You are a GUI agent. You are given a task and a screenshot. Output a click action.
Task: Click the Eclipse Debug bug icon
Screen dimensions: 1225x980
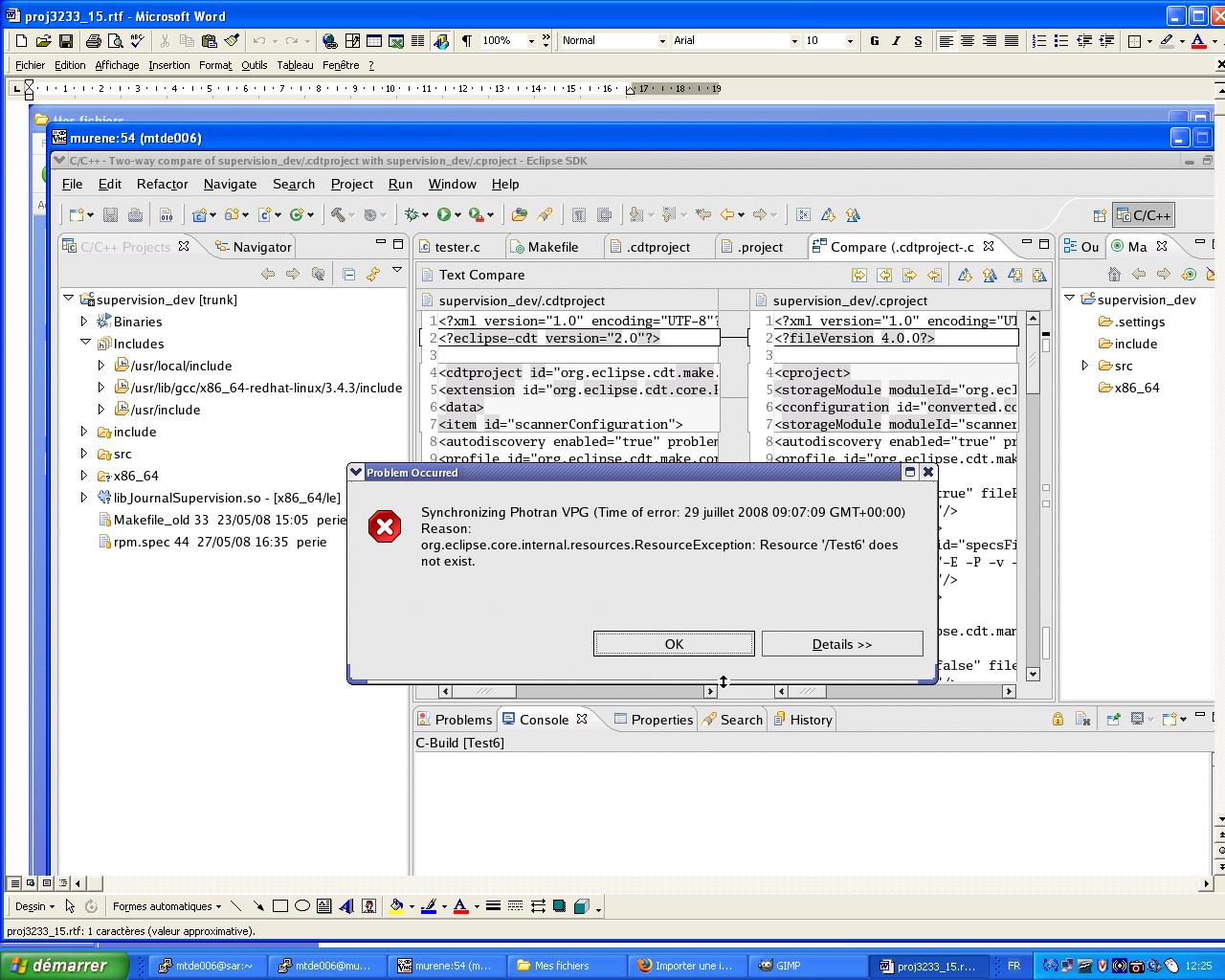point(412,215)
